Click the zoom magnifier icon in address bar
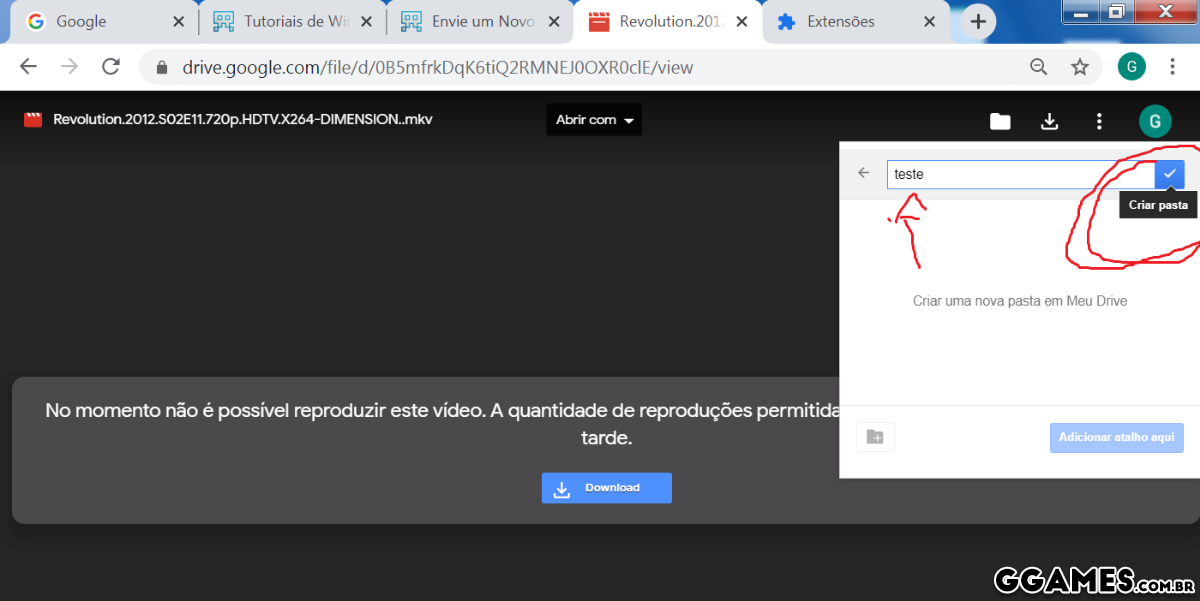Image resolution: width=1200 pixels, height=601 pixels. pos(1039,67)
